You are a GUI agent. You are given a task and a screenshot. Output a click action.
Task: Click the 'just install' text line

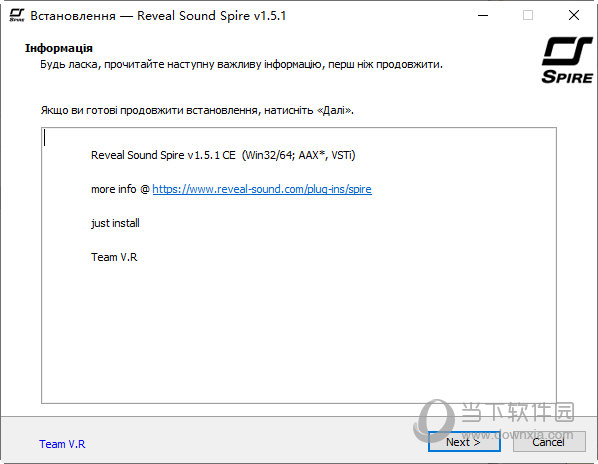[x=115, y=223]
